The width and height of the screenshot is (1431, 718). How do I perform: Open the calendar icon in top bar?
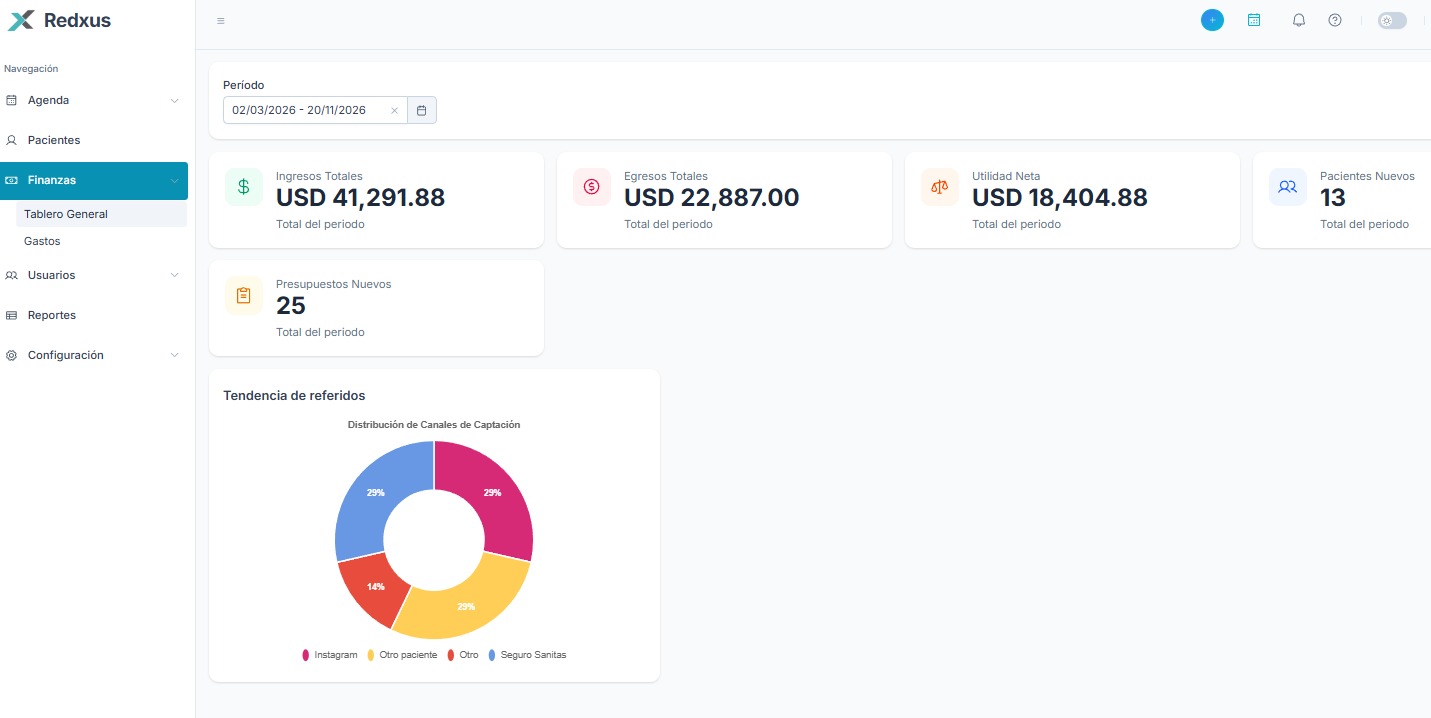click(x=1254, y=20)
